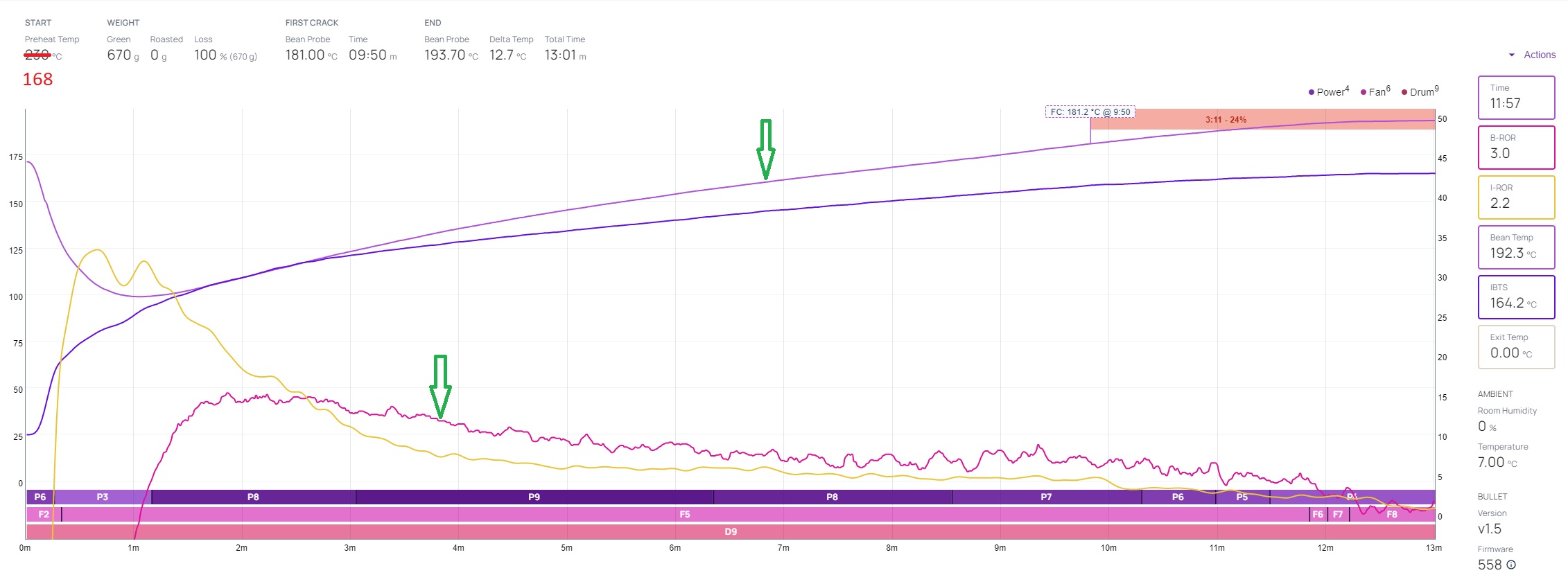Click the Firmware 558 info icon

pos(1511,565)
